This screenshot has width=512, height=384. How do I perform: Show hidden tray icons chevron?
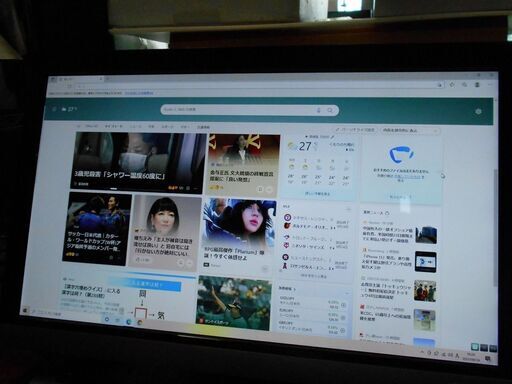(x=422, y=351)
